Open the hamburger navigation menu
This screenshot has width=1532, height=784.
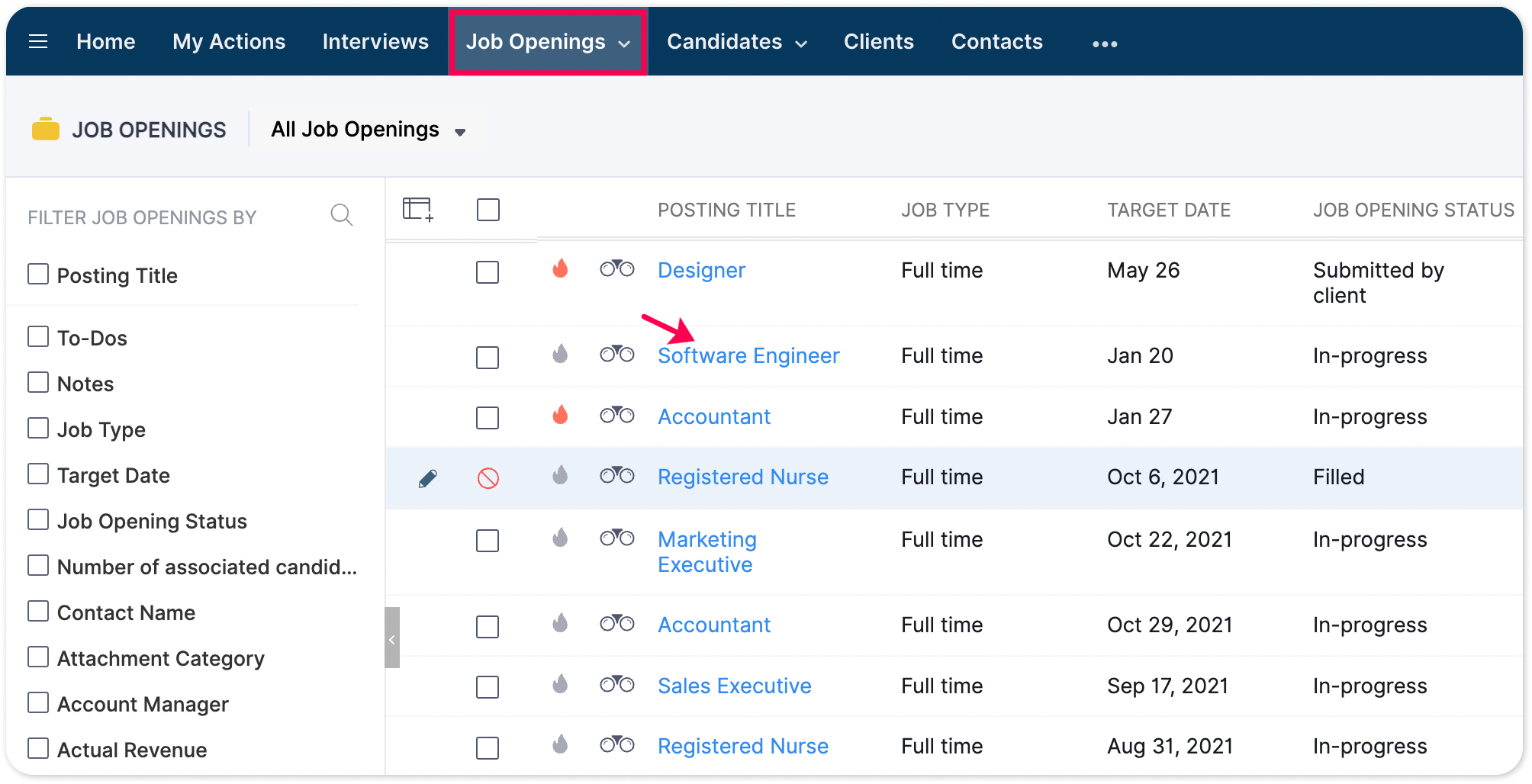tap(38, 42)
